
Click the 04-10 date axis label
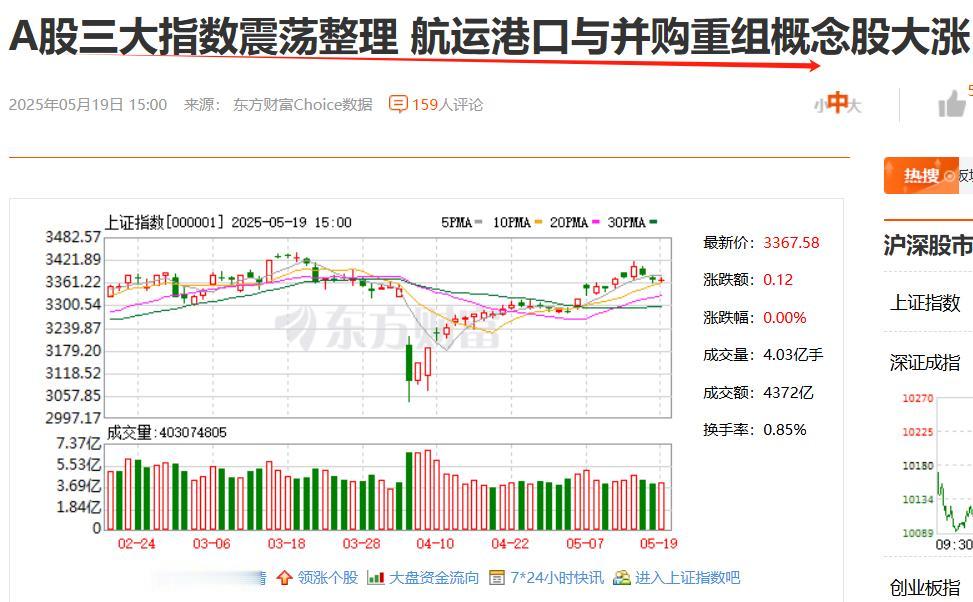435,544
